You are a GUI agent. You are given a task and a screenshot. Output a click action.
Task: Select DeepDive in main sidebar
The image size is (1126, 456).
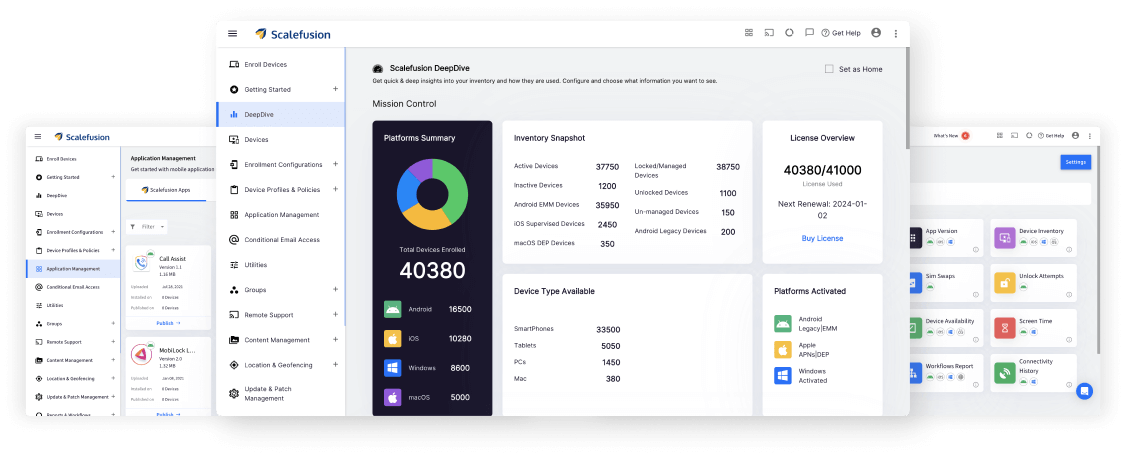(x=281, y=114)
